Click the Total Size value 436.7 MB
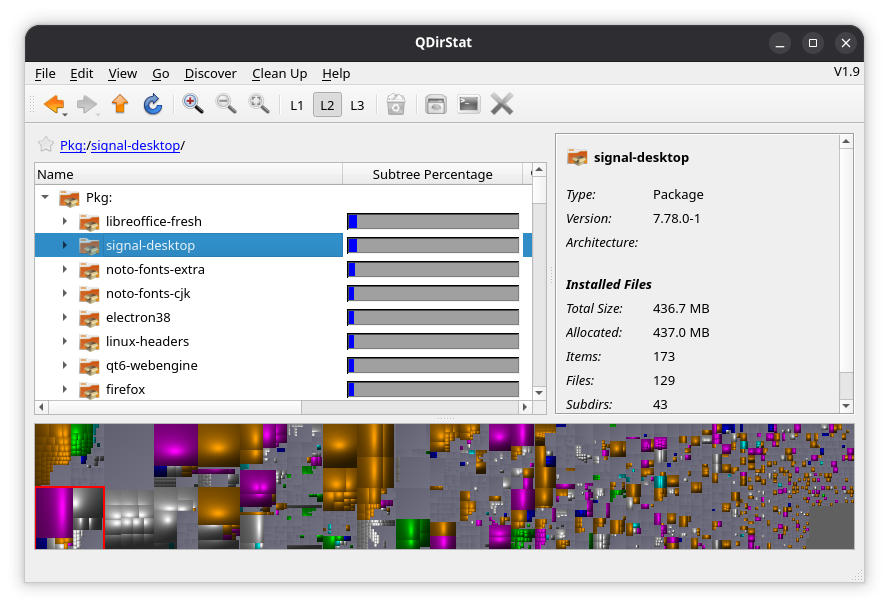The height and width of the screenshot is (607, 889). (x=681, y=308)
